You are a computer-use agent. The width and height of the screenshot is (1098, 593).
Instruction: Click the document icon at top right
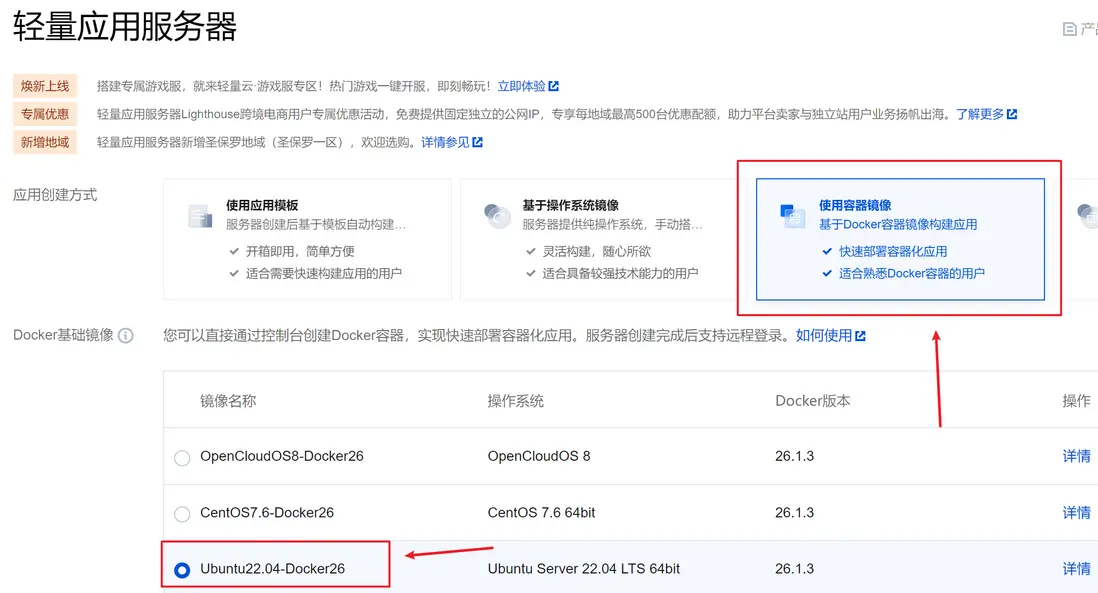(1069, 29)
